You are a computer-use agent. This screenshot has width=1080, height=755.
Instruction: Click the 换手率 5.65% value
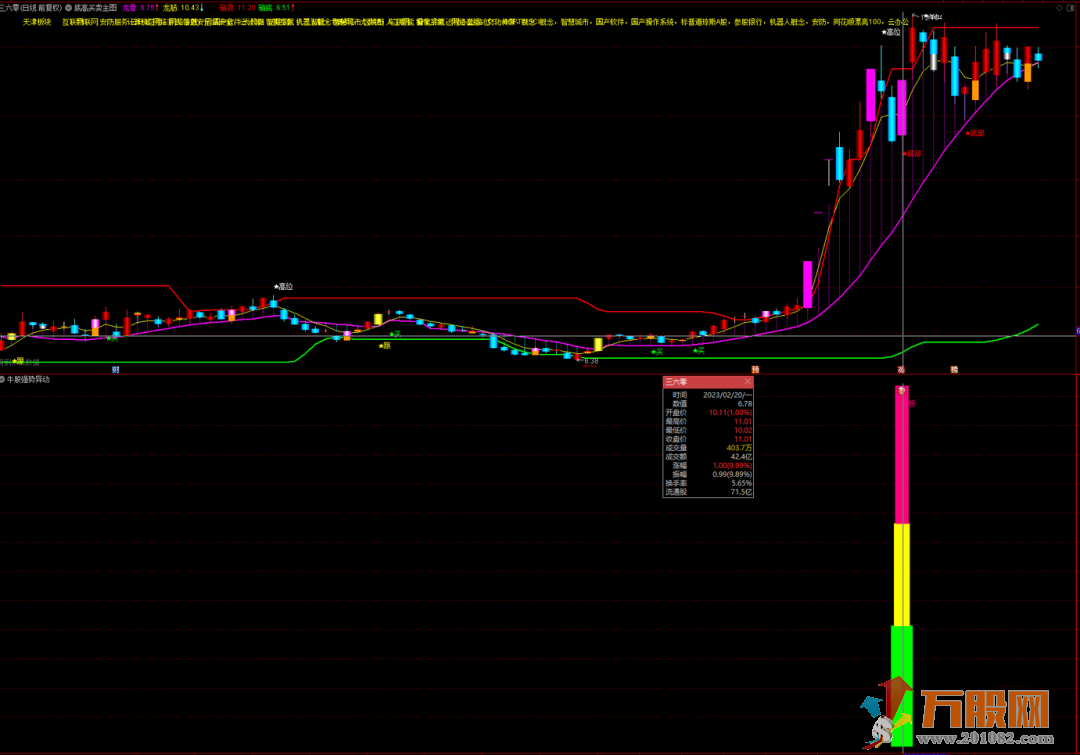pos(741,484)
